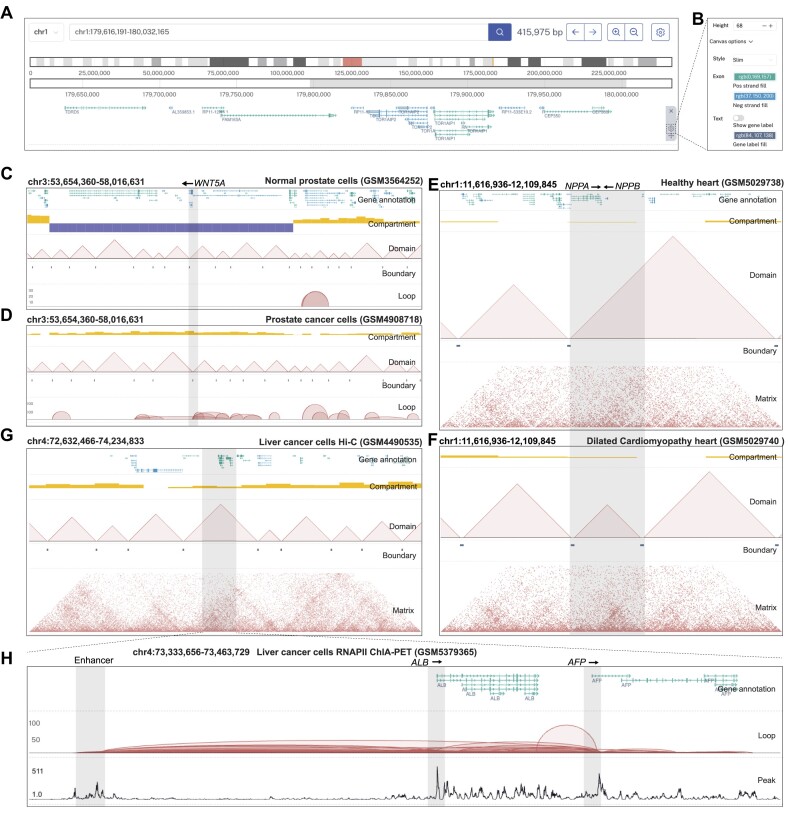Image resolution: width=788 pixels, height=816 pixels.
Task: Pan the view left with arrow button
Action: pos(575,32)
